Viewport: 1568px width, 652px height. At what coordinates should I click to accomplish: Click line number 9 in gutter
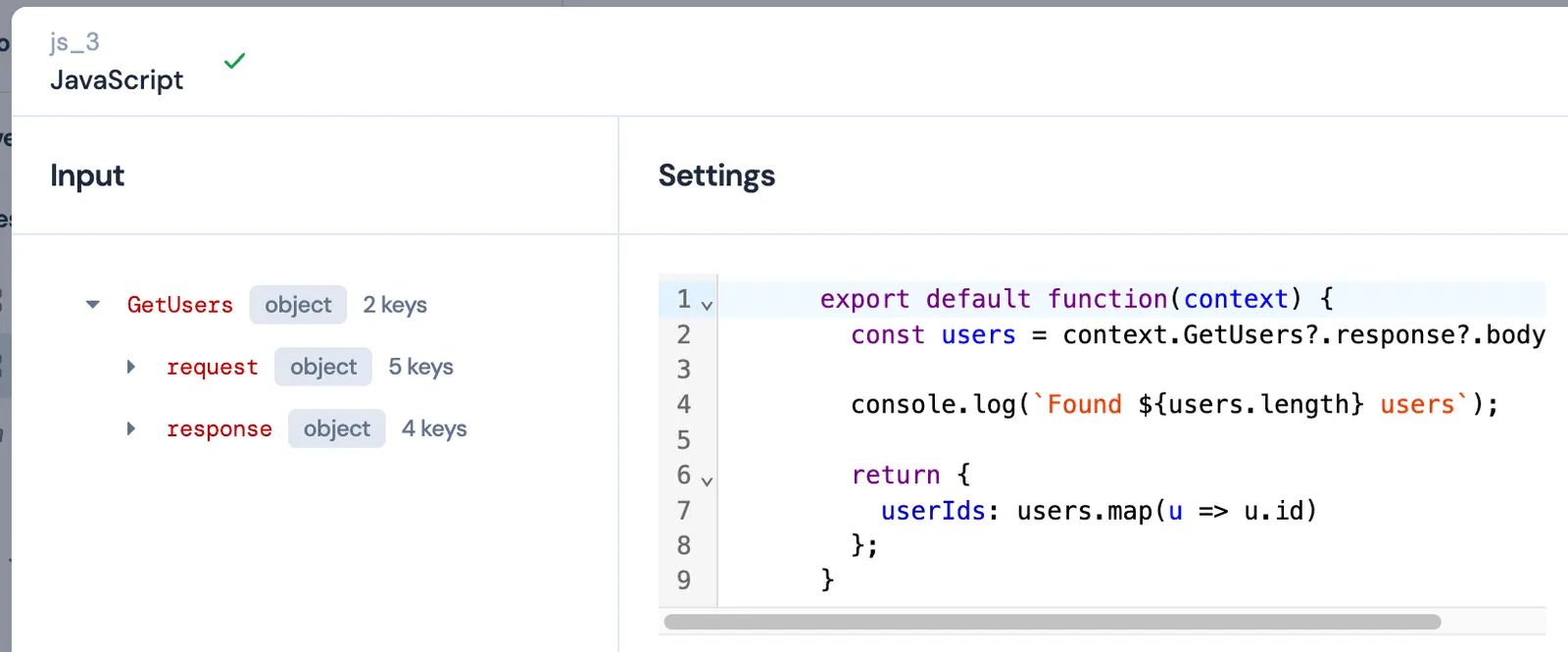683,579
